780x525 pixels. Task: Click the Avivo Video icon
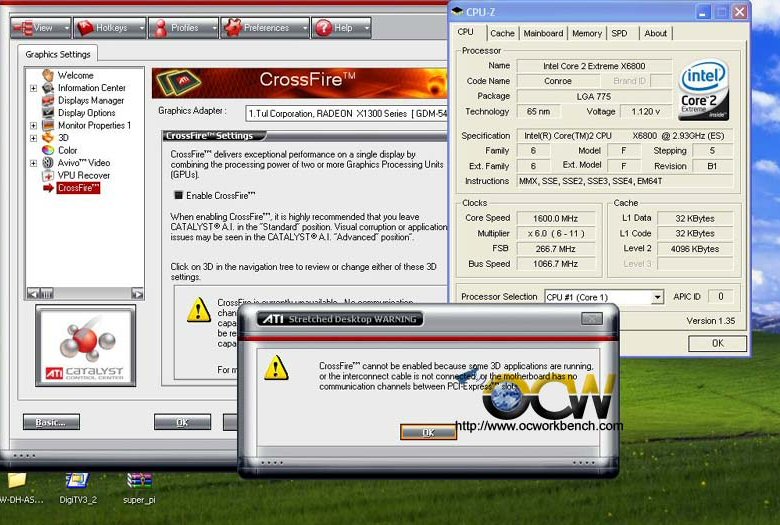click(48, 162)
